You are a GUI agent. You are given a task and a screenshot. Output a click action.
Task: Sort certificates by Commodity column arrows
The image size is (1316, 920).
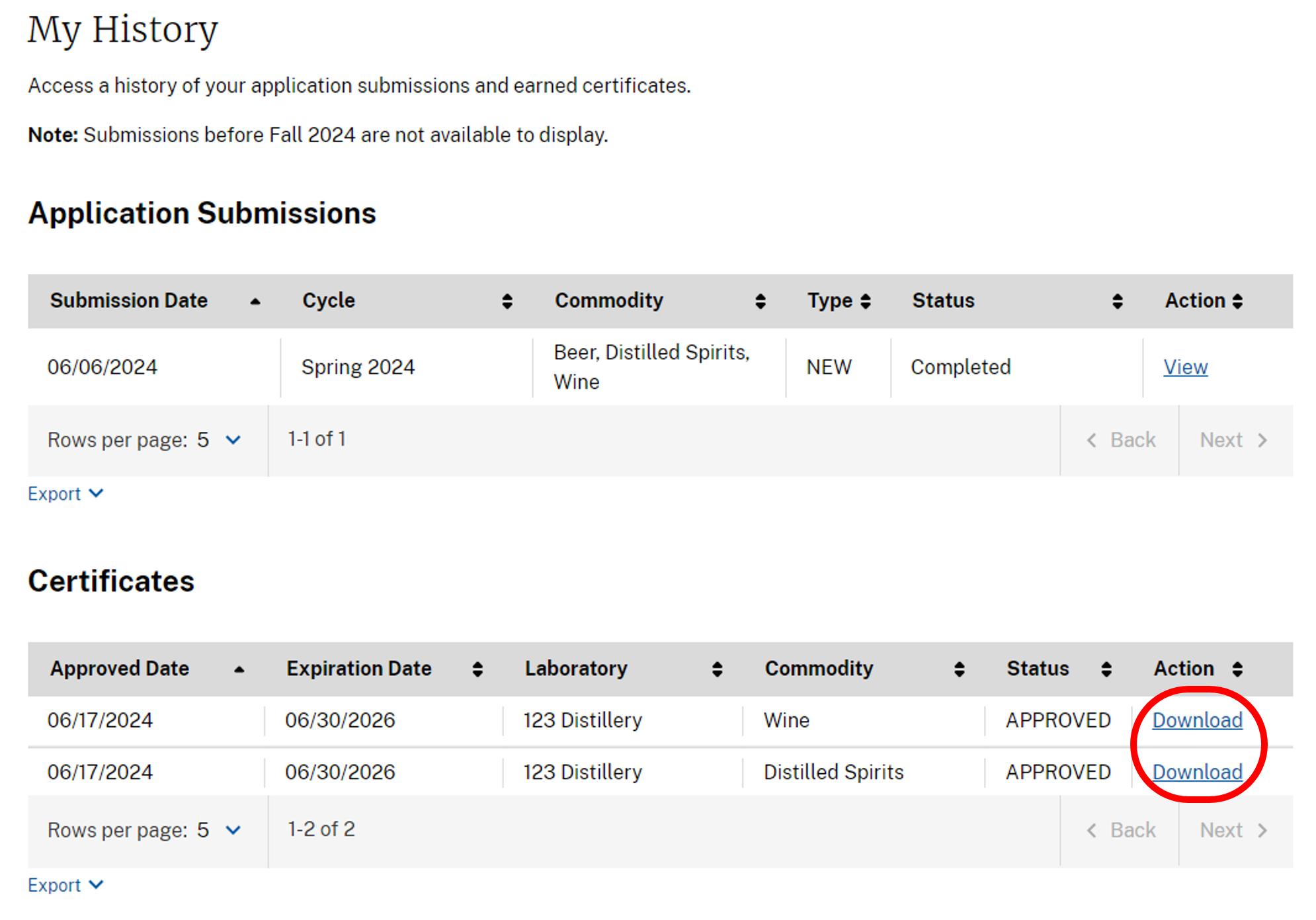tap(960, 669)
